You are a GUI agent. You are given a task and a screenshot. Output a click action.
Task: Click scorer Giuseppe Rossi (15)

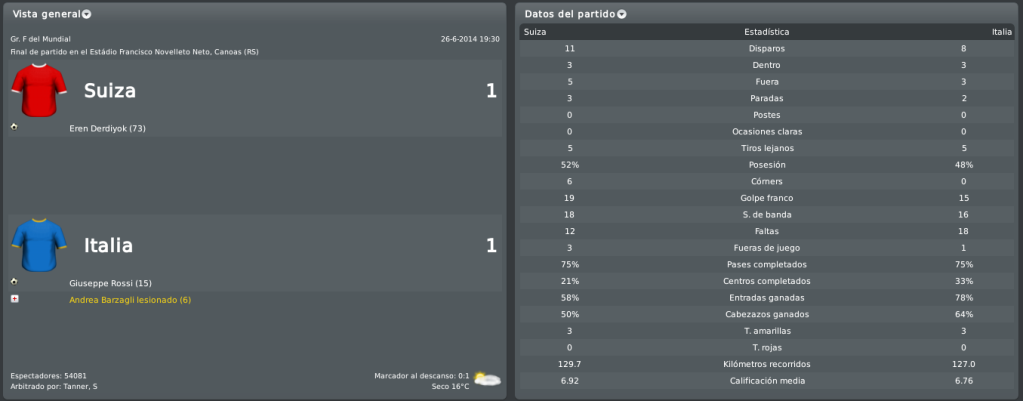coord(108,283)
